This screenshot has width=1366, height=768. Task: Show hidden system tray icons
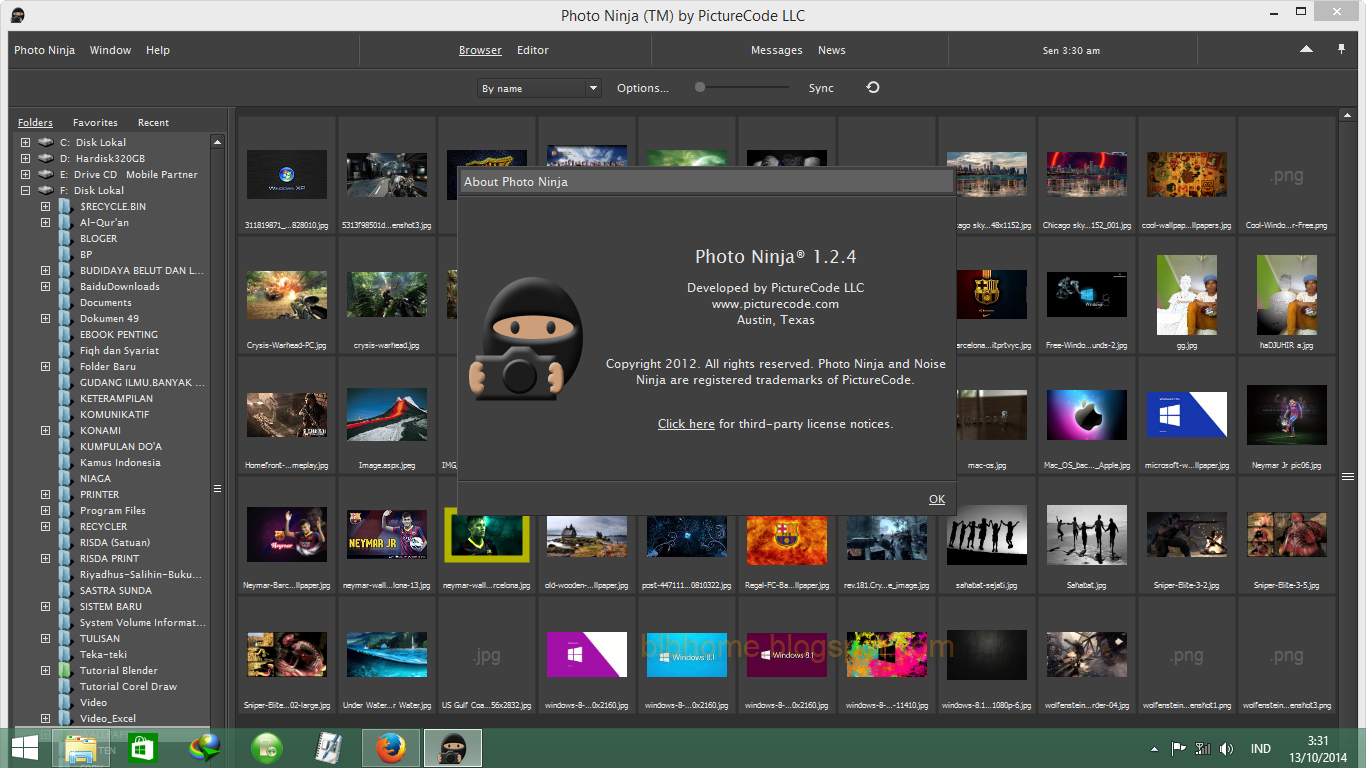(x=1153, y=748)
